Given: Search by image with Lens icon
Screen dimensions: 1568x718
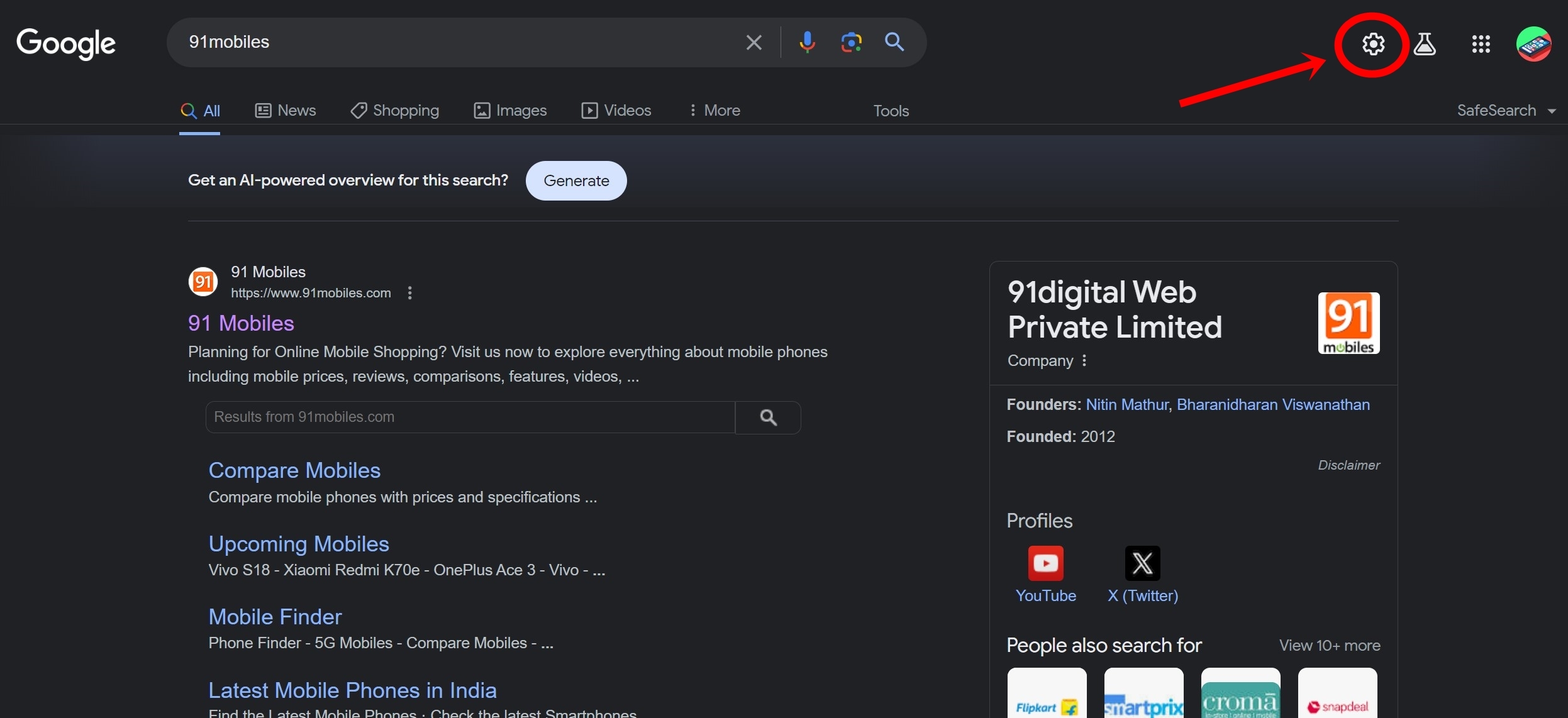Looking at the screenshot, I should click(x=851, y=42).
